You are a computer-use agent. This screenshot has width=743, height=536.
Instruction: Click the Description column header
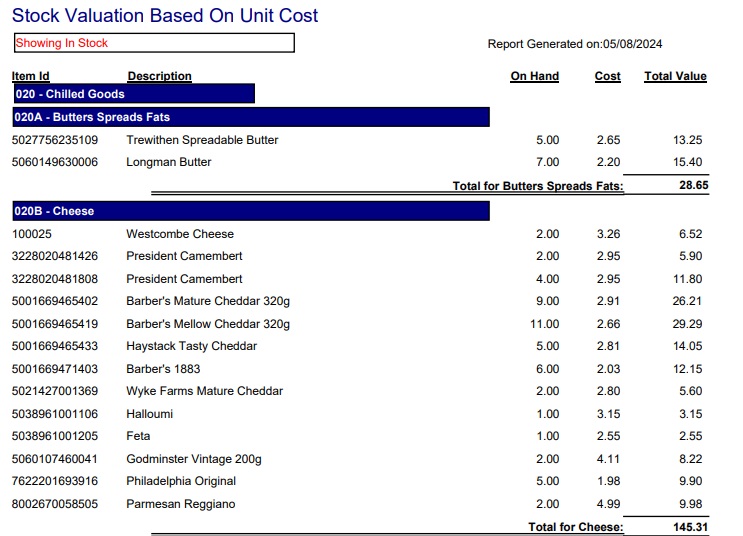(x=160, y=76)
